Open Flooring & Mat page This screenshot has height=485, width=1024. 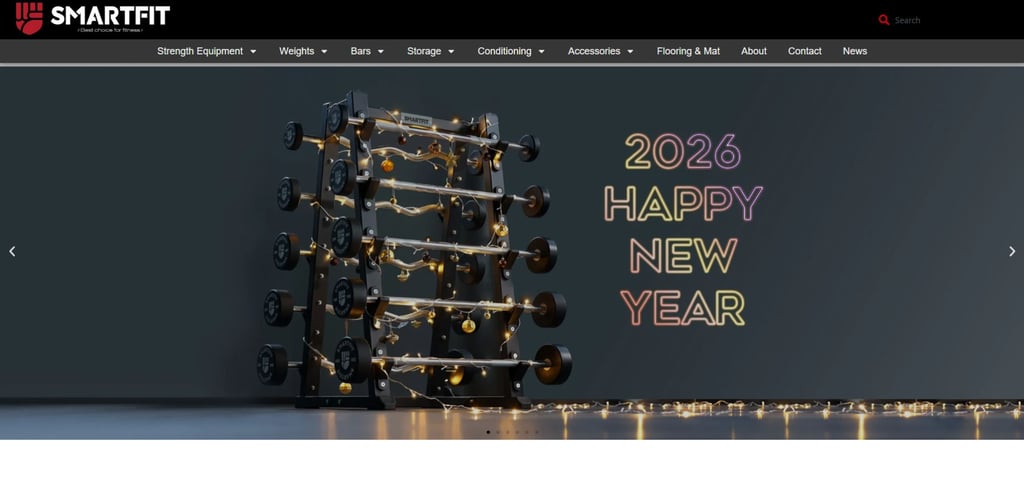pos(688,51)
